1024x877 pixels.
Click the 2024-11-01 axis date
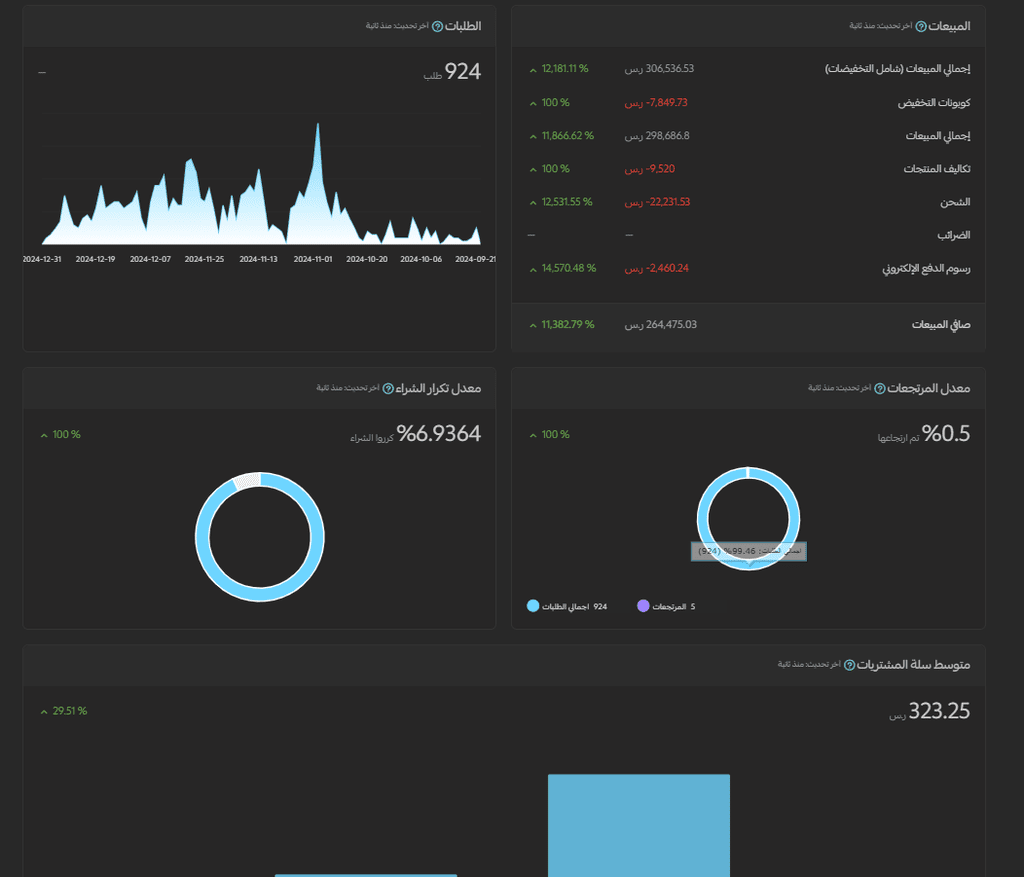pos(313,259)
